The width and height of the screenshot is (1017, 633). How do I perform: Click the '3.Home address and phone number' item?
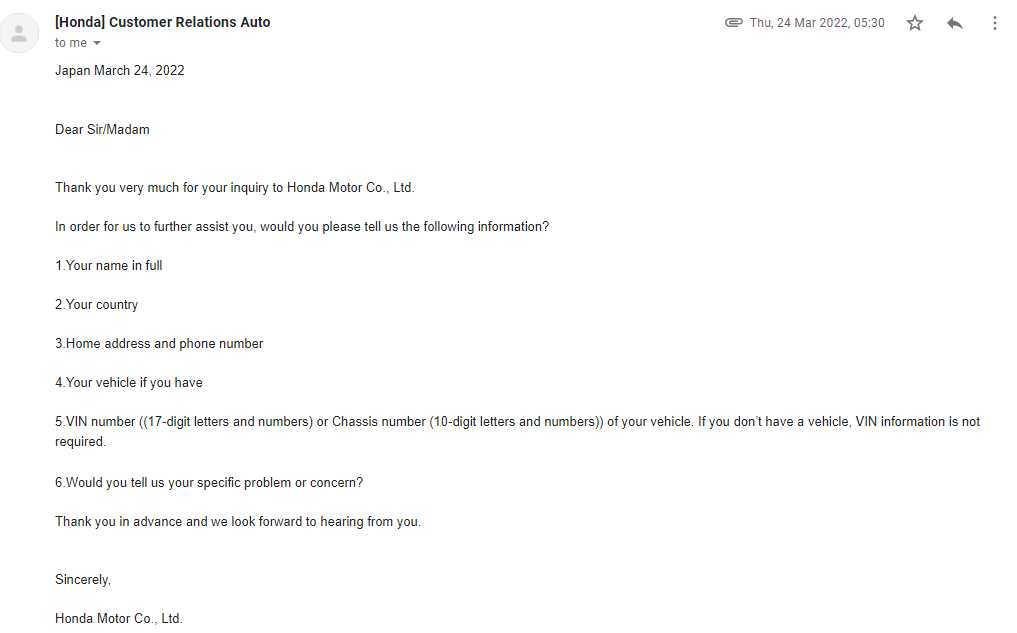click(159, 344)
